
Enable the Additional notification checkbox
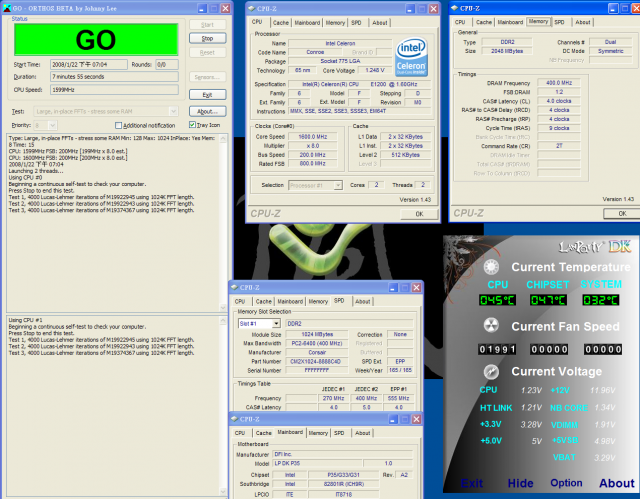[118, 125]
